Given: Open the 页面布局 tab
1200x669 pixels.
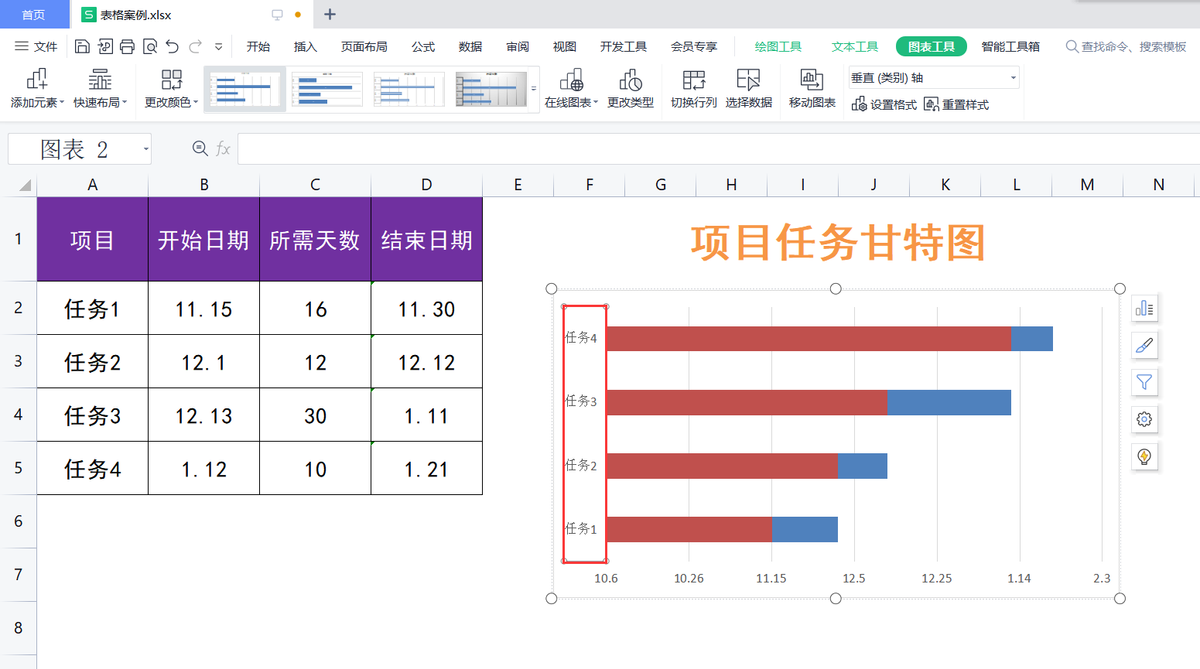Looking at the screenshot, I should coord(364,46).
